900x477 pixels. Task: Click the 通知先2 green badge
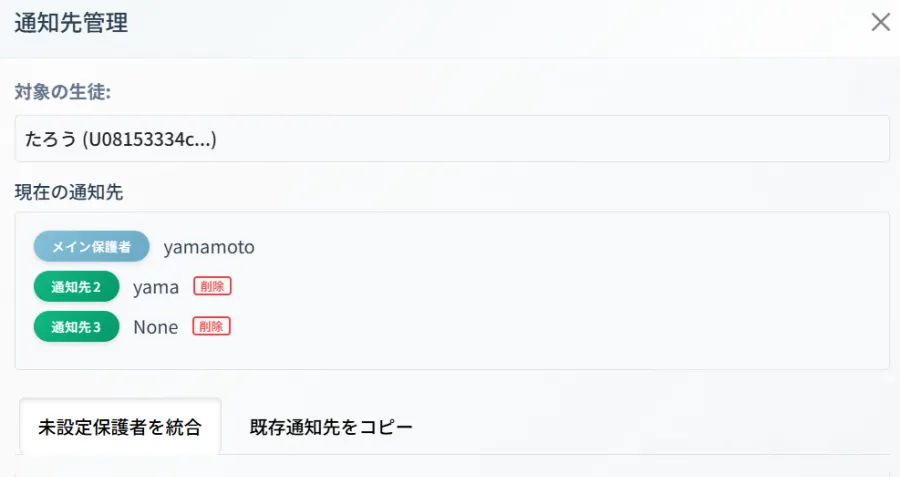[76, 287]
